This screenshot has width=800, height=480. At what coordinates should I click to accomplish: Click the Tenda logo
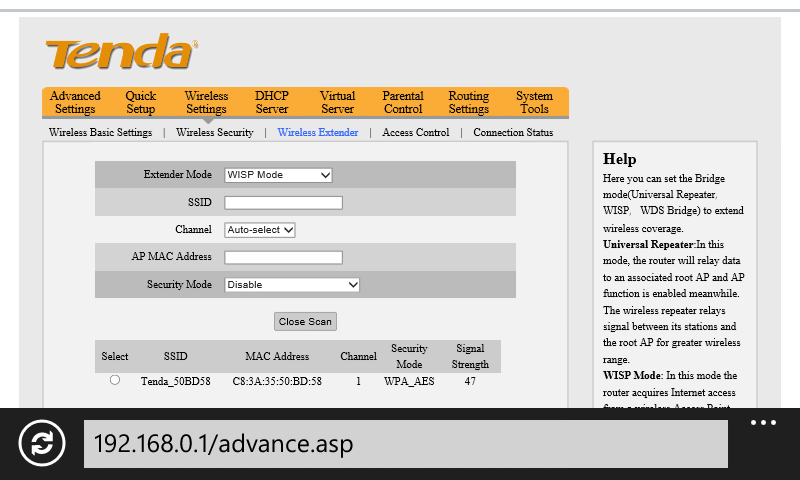tap(122, 52)
